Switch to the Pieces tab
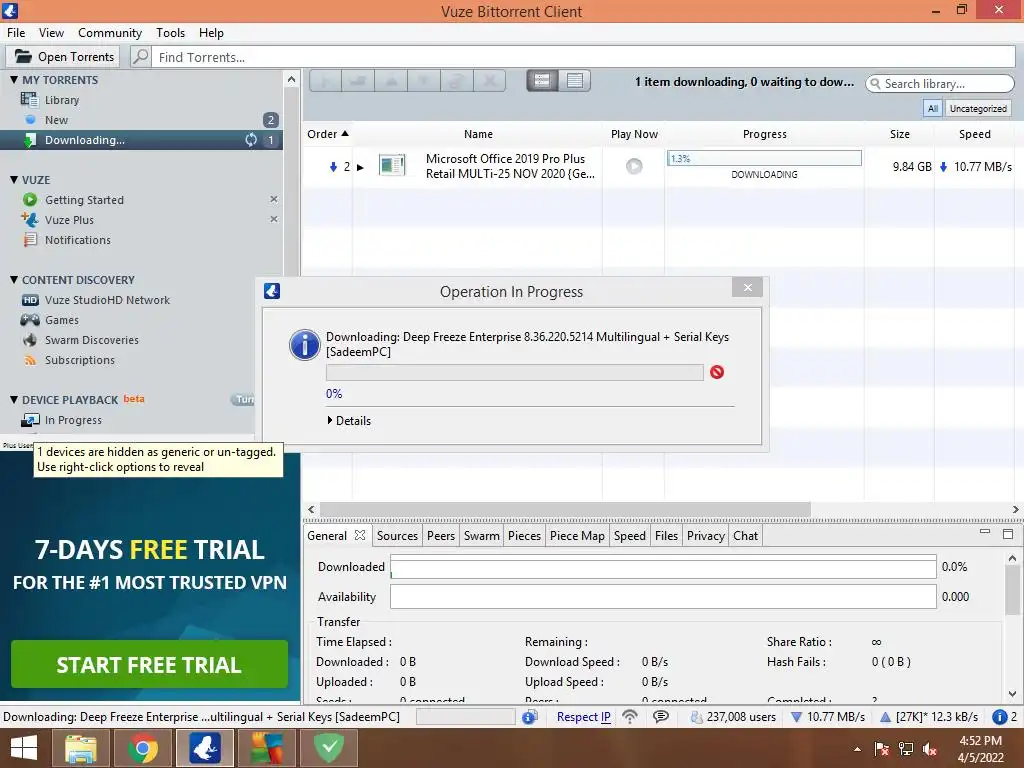The height and width of the screenshot is (768, 1024). pos(524,536)
